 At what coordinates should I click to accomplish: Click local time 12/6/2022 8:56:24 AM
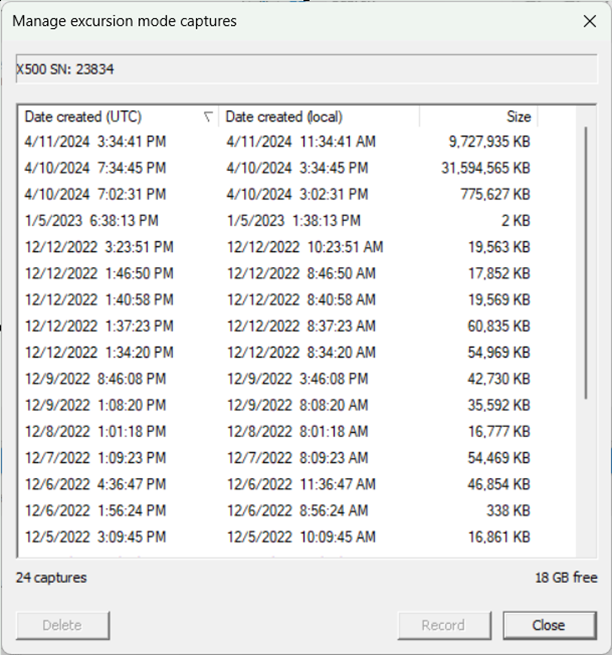[297, 510]
